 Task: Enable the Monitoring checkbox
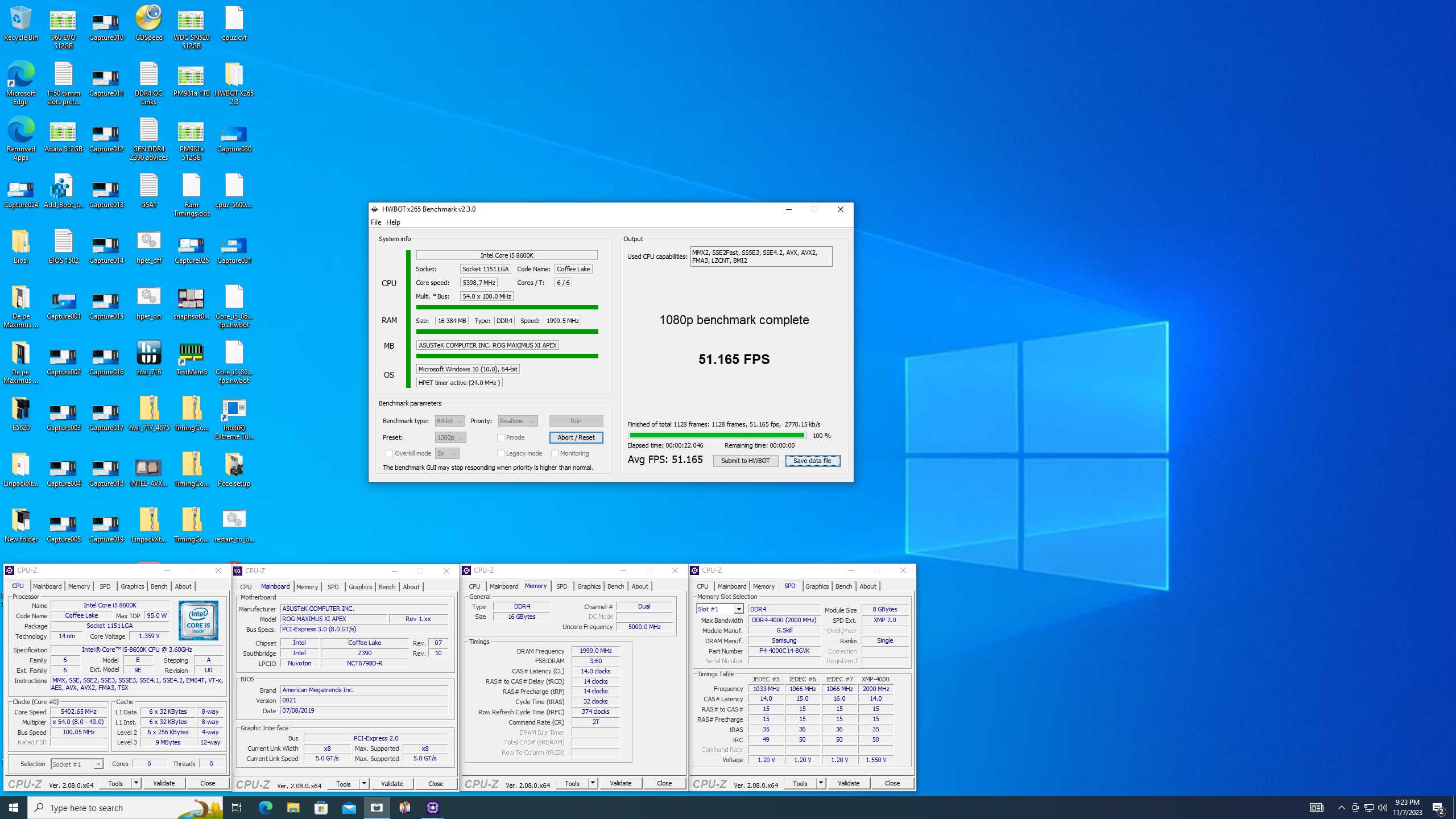[x=555, y=453]
